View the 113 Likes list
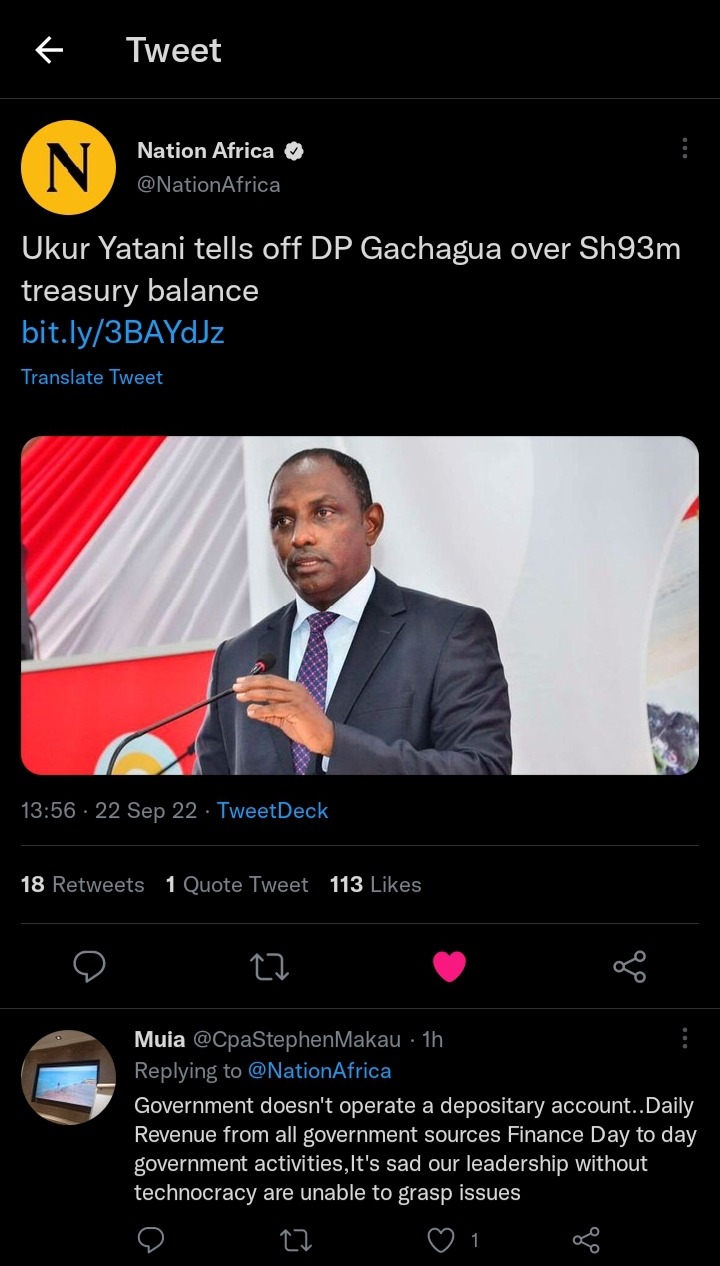 pos(375,884)
